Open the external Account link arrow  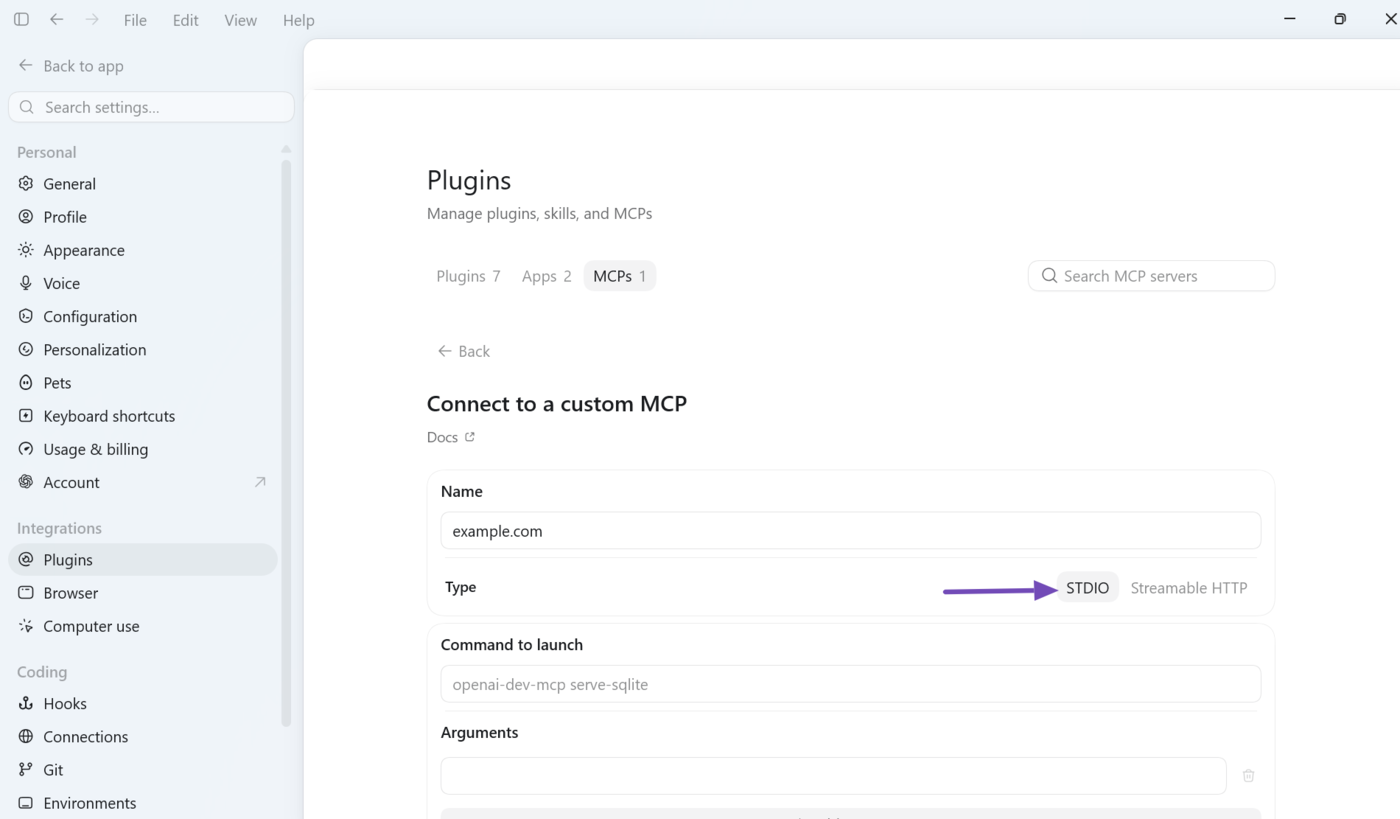point(260,482)
